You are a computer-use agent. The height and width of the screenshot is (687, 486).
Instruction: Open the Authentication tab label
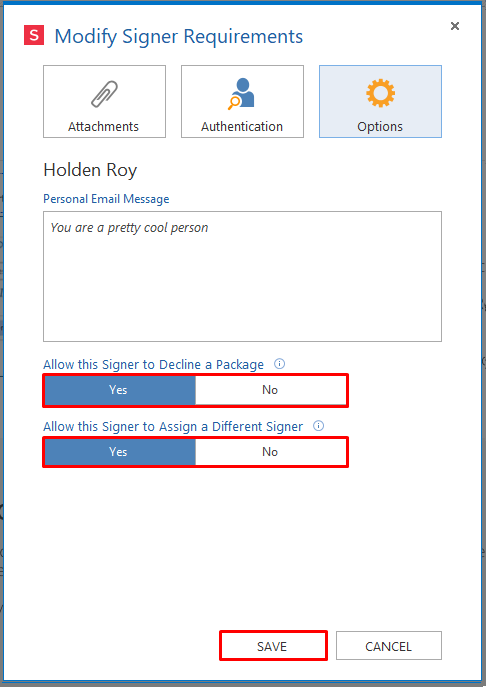click(x=242, y=127)
